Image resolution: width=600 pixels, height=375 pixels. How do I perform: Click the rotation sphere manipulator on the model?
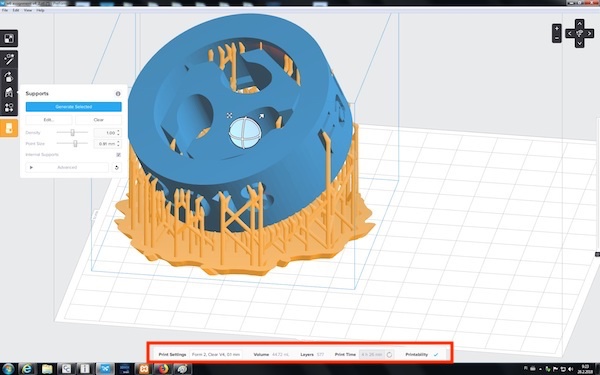(245, 133)
